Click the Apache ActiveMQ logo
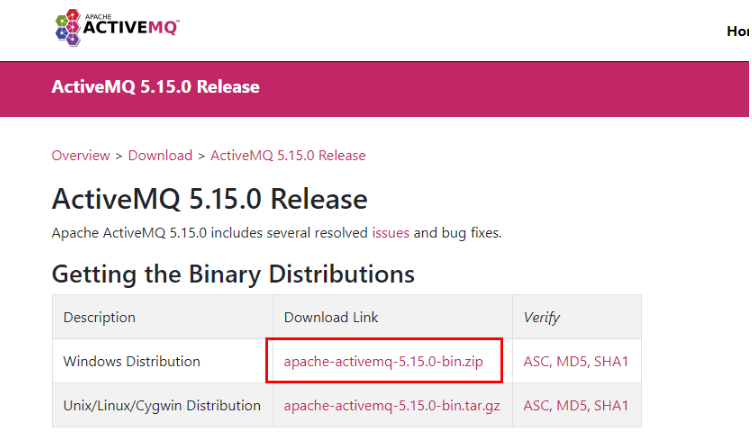Viewport: 752px width, 437px height. (118, 27)
